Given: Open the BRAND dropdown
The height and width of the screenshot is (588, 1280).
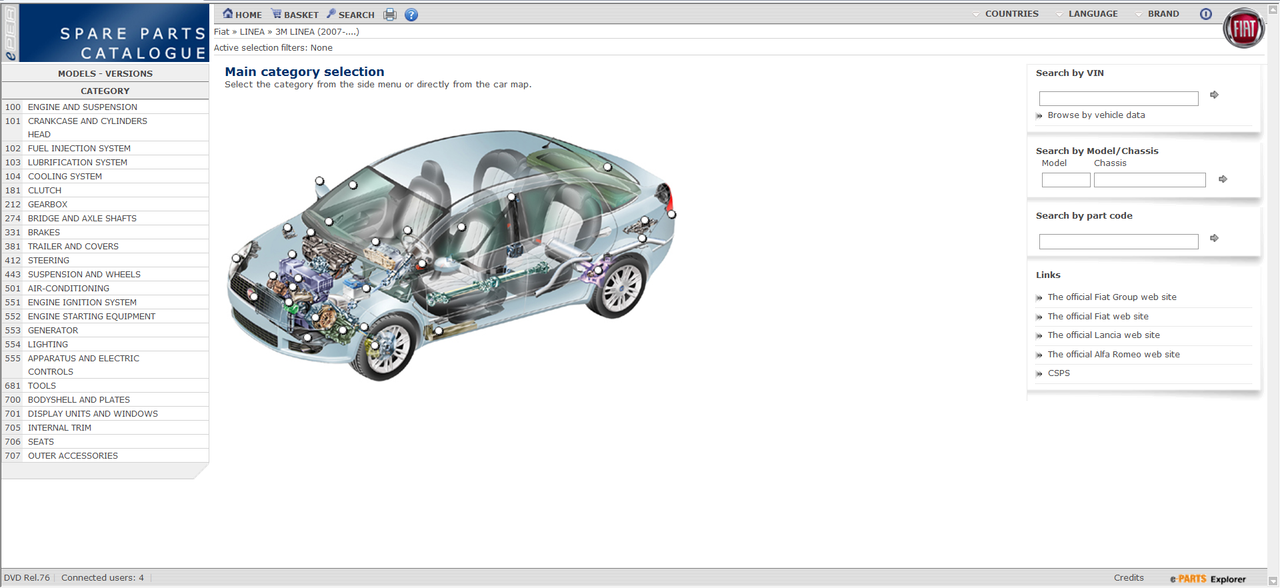Looking at the screenshot, I should pyautogui.click(x=1157, y=14).
